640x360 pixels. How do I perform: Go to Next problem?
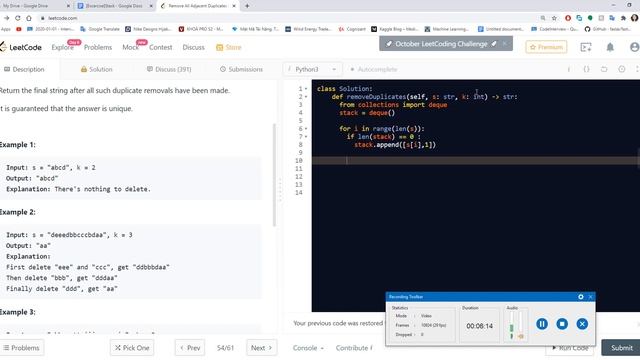(x=261, y=348)
